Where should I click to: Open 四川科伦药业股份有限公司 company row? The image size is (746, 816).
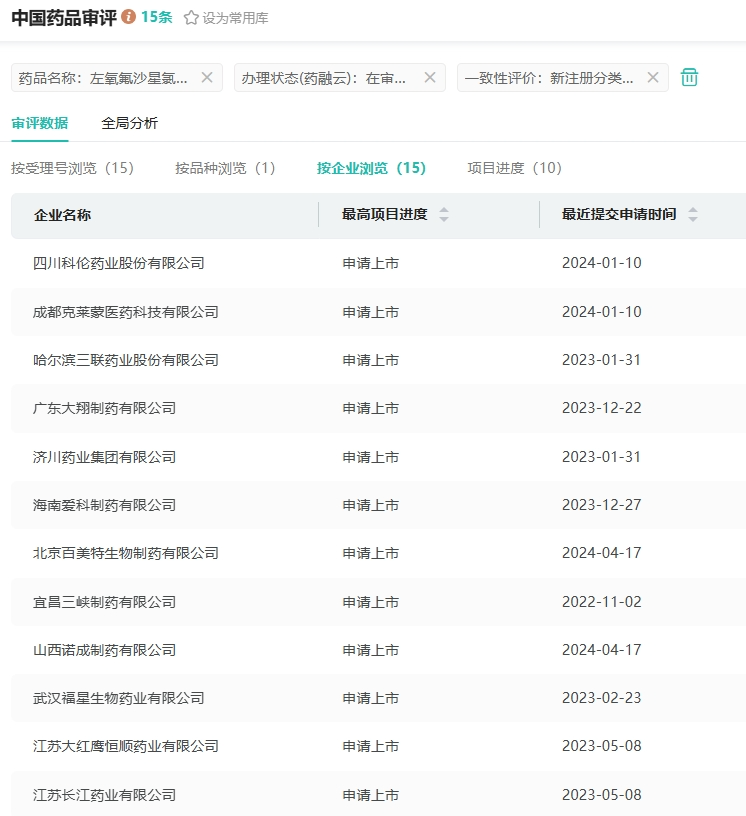118,263
